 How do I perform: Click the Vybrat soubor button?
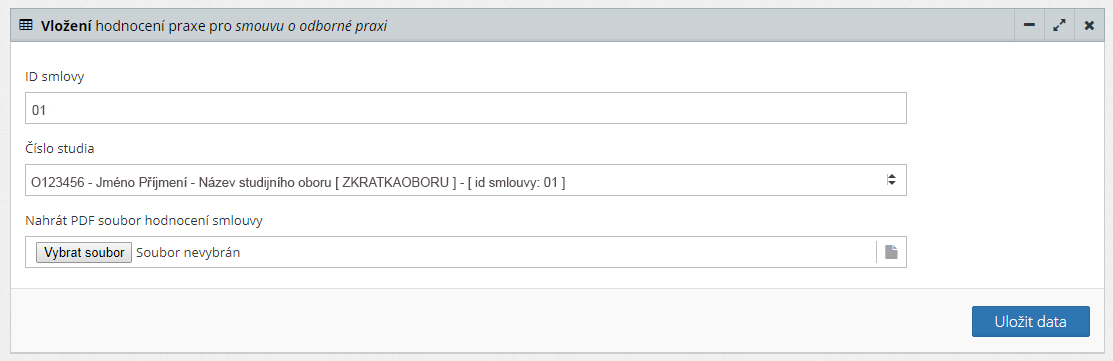pyautogui.click(x=84, y=252)
